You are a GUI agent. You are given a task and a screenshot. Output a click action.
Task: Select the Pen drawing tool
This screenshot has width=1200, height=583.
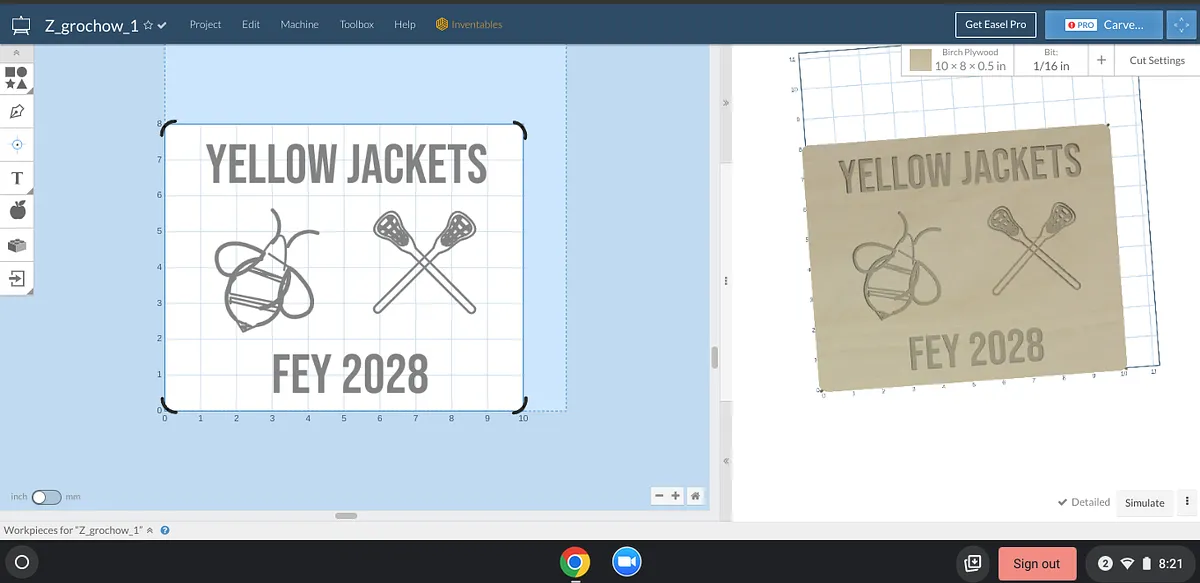coord(16,111)
